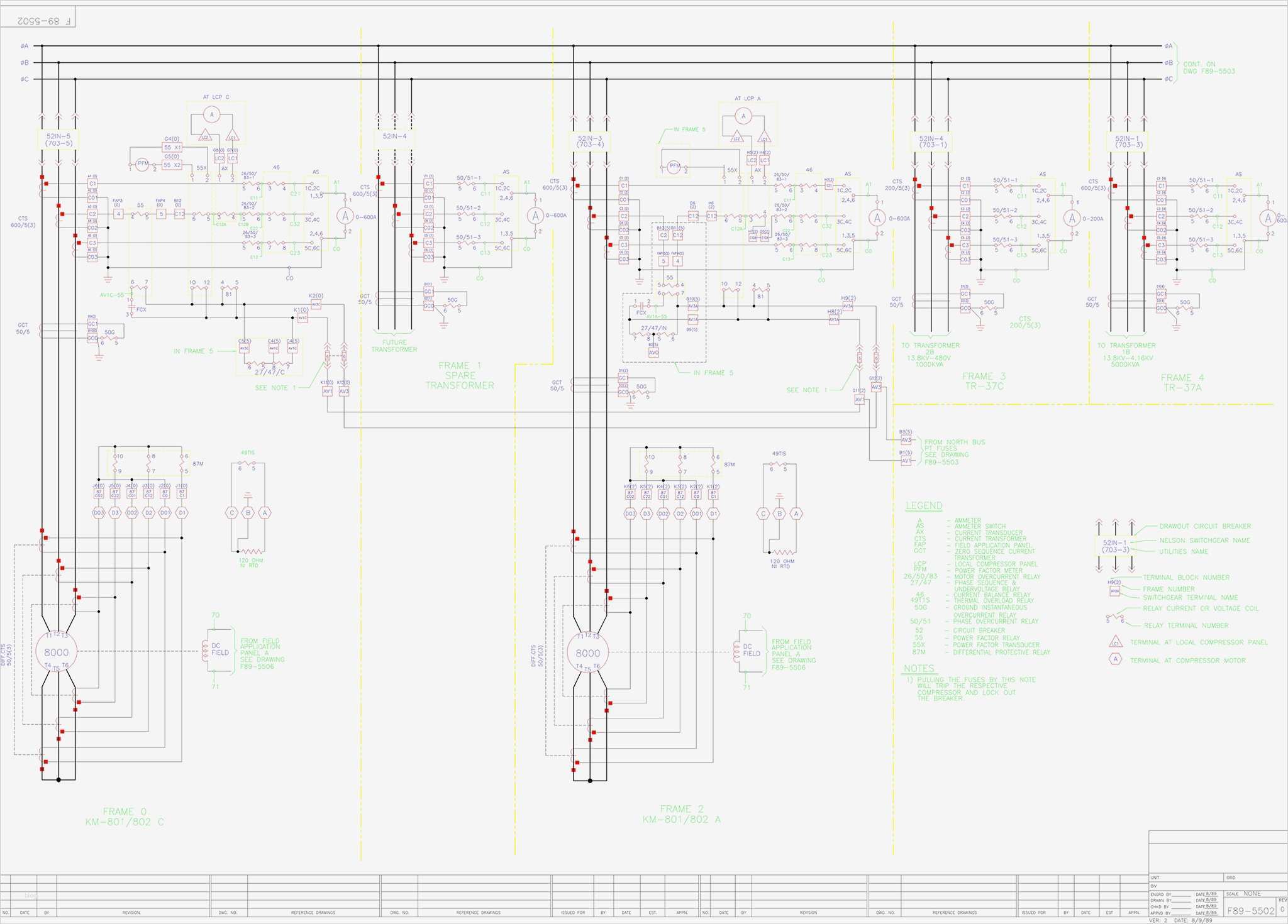Click the DC FIELD coil symbol in Frame 2
Image resolution: width=1288 pixels, height=924 pixels.
pos(737,652)
